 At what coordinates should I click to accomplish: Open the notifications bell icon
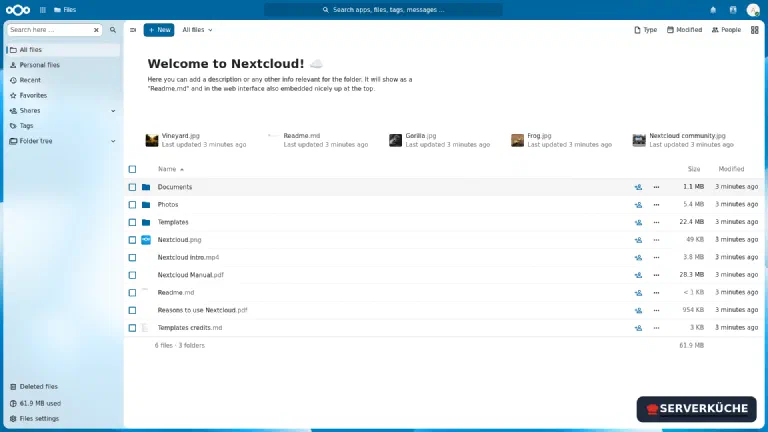pos(713,10)
